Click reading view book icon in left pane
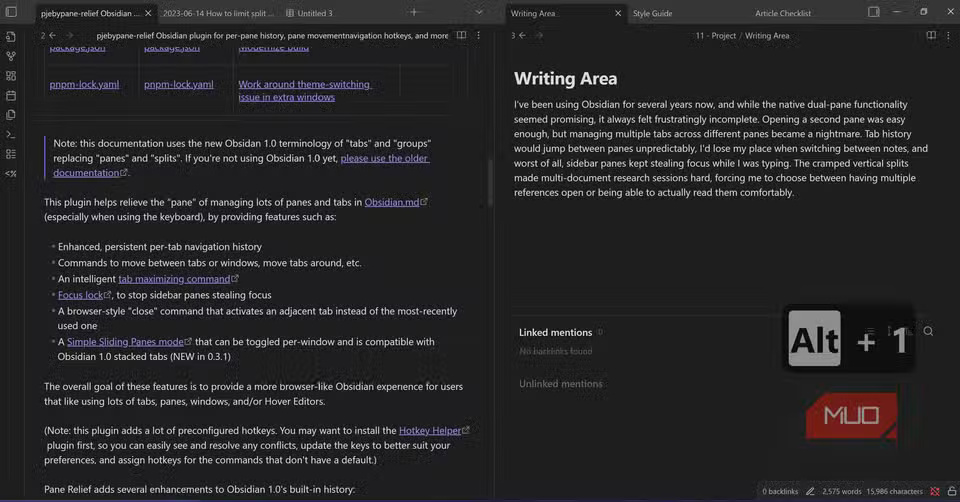The height and width of the screenshot is (502, 960). pos(461,35)
